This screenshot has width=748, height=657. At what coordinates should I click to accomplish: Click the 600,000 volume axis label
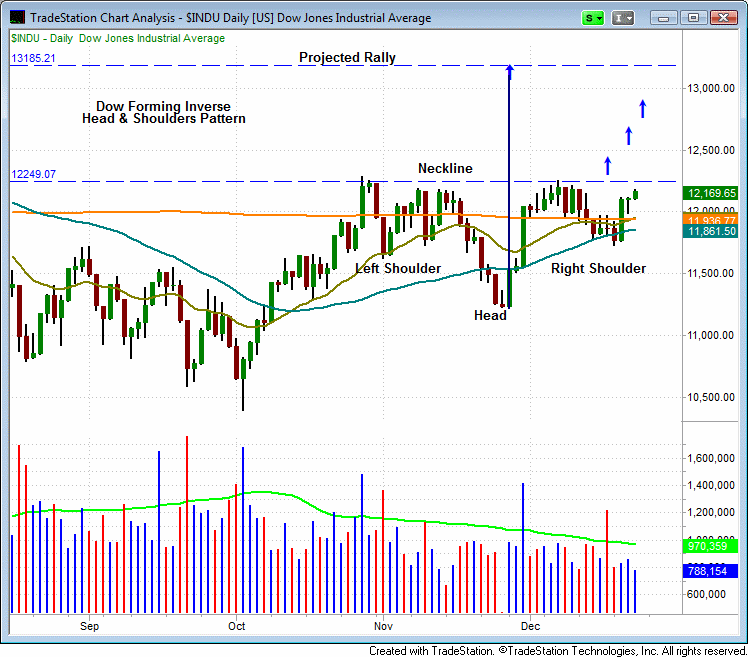point(706,594)
